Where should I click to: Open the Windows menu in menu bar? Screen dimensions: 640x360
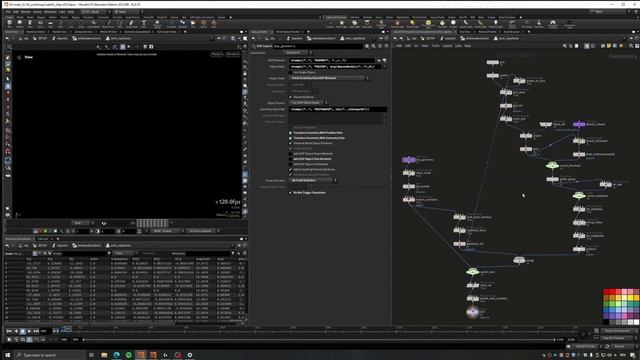[x=50, y=12]
